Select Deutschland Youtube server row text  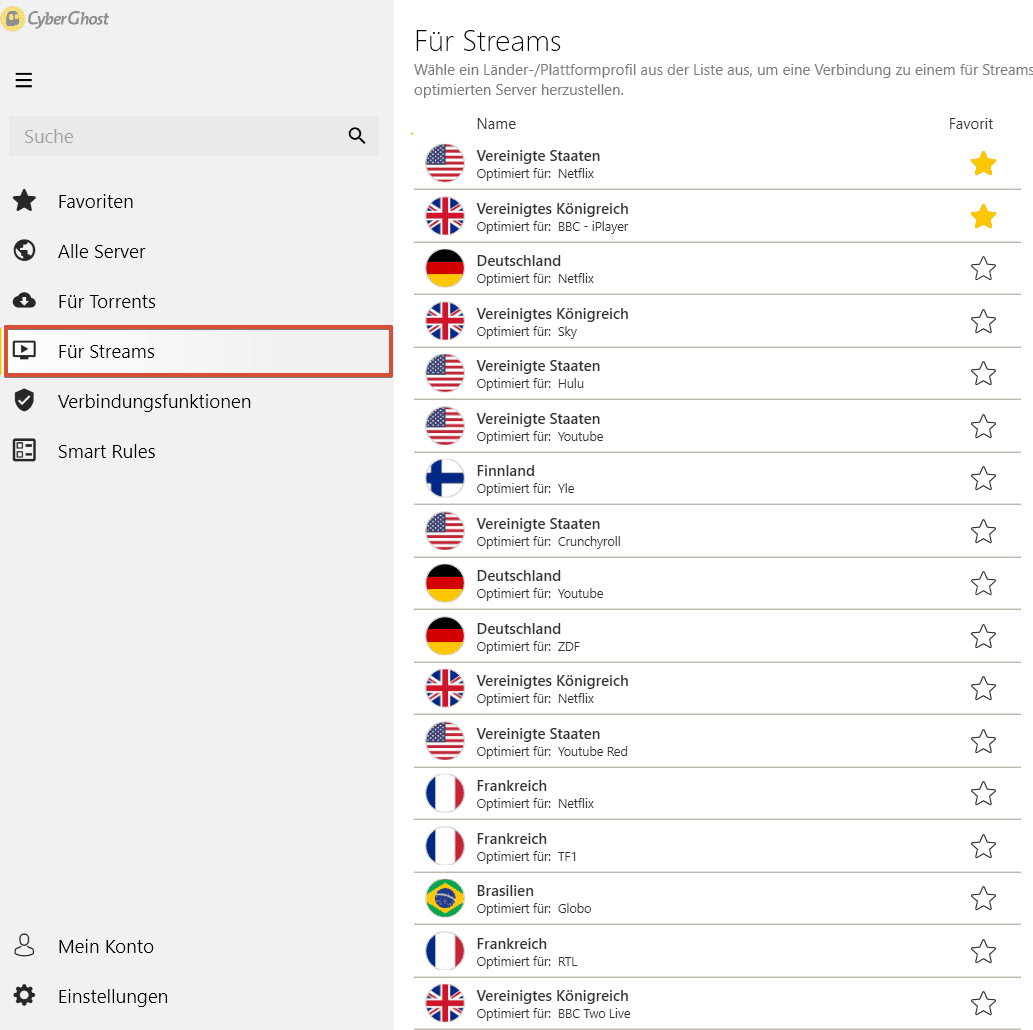pyautogui.click(x=540, y=584)
